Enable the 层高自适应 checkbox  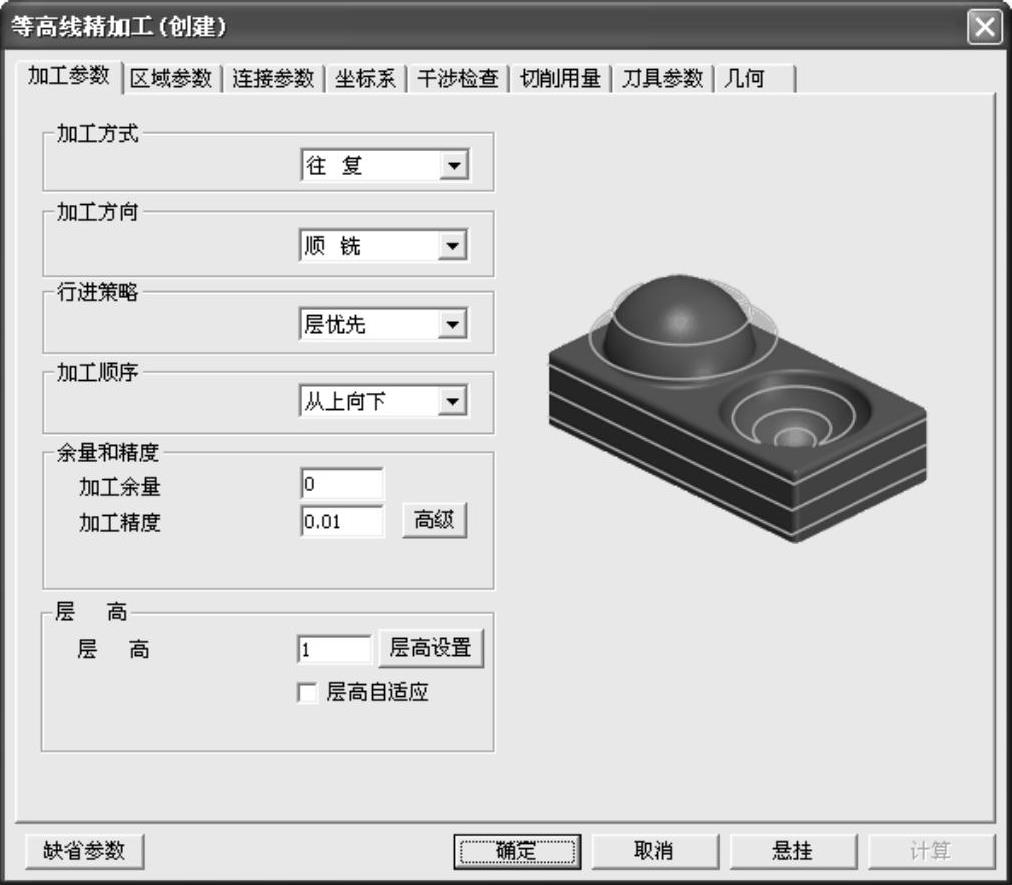(x=308, y=693)
